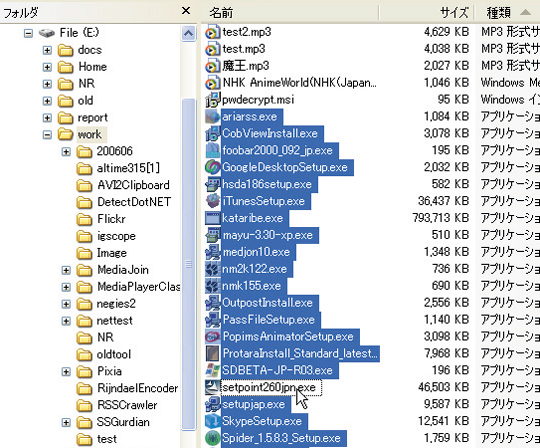
Task: Click the medjon10.exe icon
Action: coord(212,252)
